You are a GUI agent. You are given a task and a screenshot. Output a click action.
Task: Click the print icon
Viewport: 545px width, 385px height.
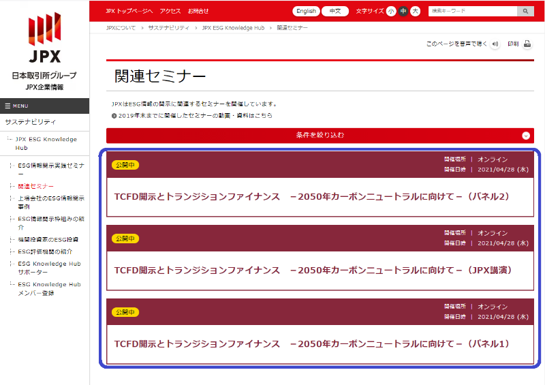click(x=527, y=44)
